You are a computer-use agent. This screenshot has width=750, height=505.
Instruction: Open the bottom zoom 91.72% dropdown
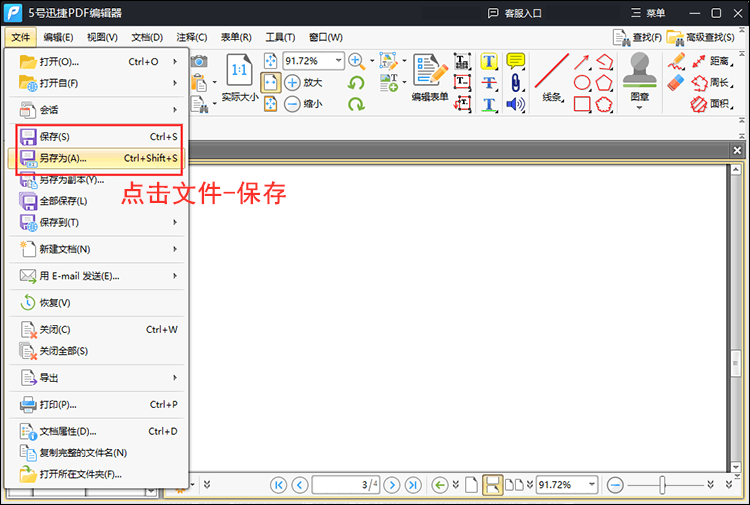[592, 484]
